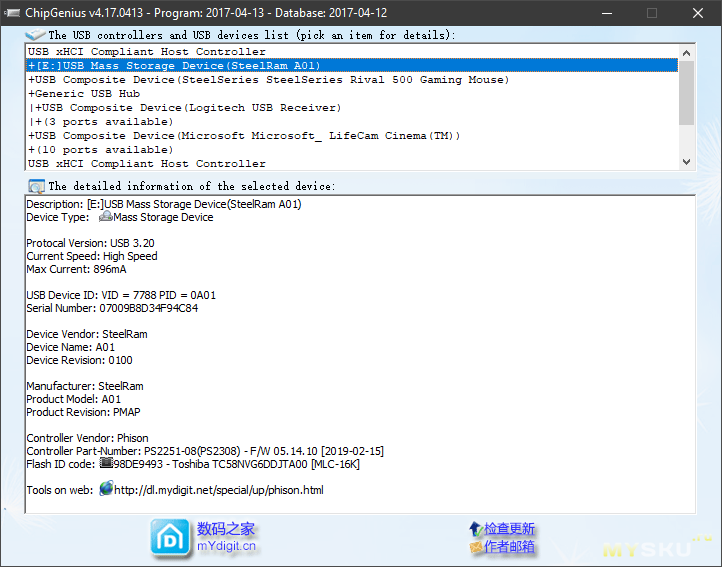Click the USB drive icon beside devices list heading
This screenshot has height=567, width=722.
(35, 35)
